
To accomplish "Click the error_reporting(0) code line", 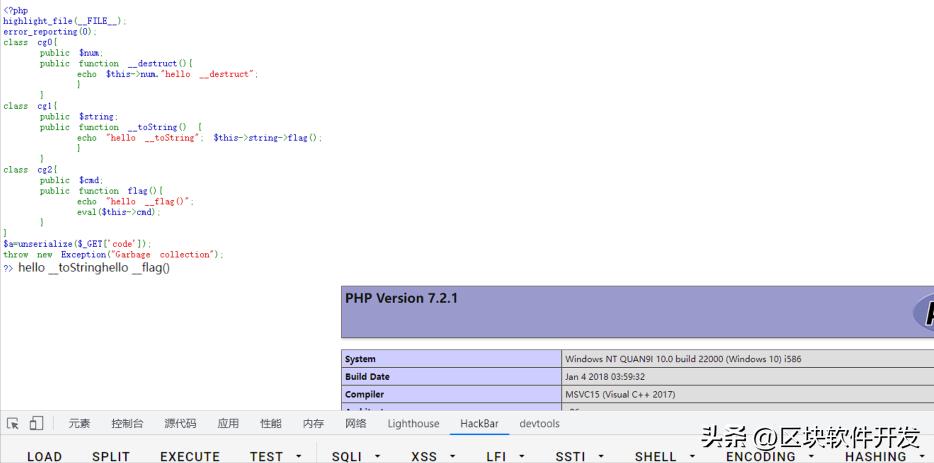I will [x=49, y=32].
